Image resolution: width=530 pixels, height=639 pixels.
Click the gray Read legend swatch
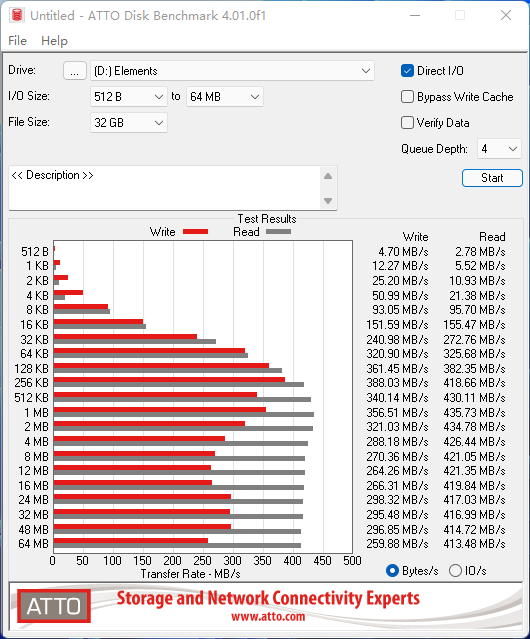(x=278, y=231)
